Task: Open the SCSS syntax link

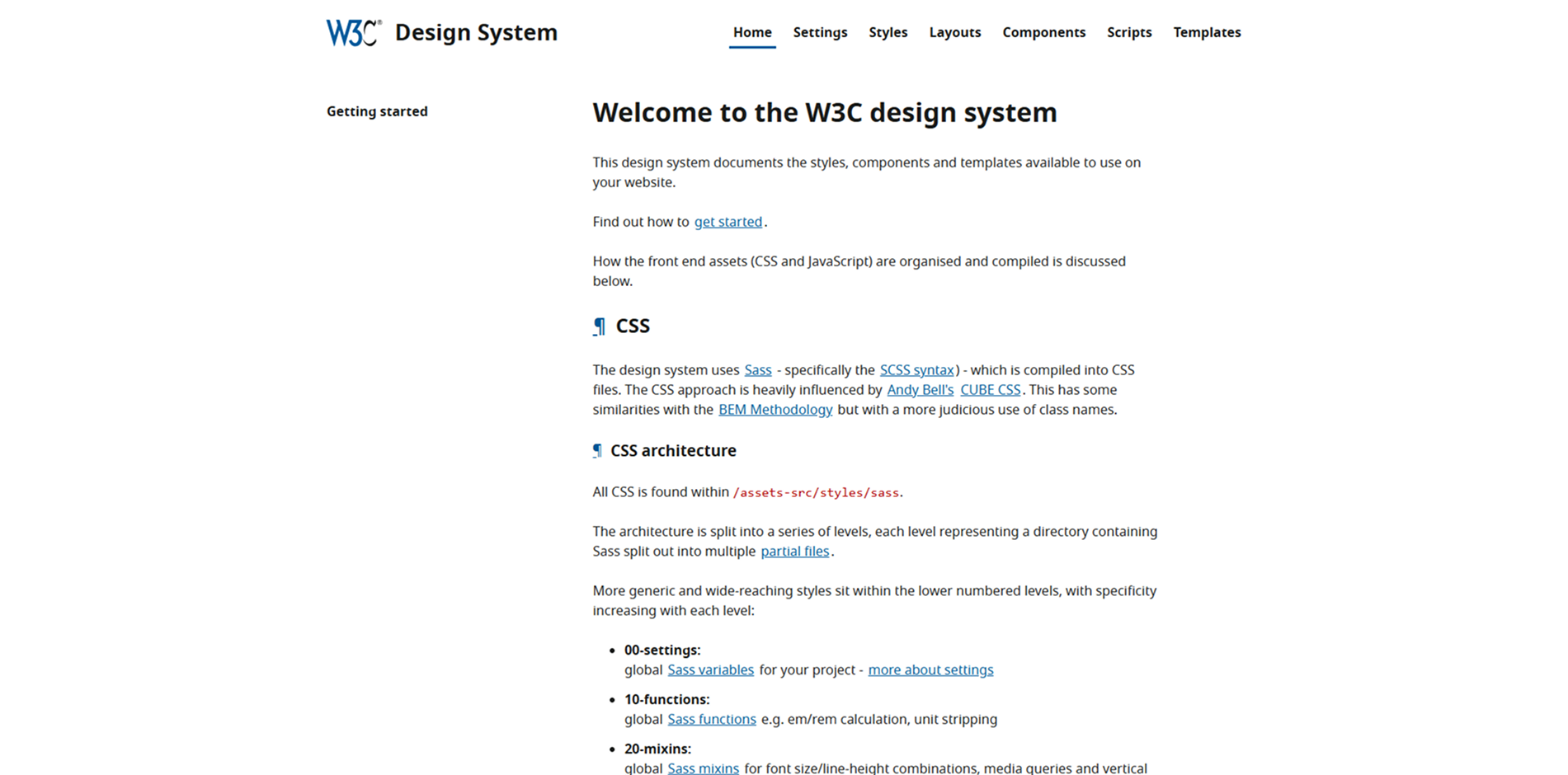Action: tap(916, 370)
